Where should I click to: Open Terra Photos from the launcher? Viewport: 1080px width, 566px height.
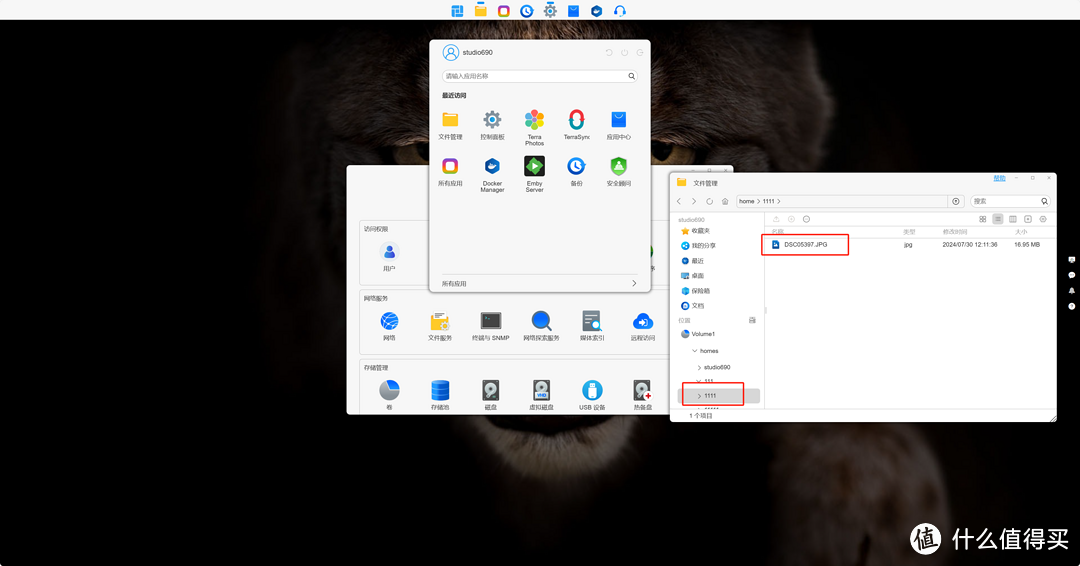(534, 120)
